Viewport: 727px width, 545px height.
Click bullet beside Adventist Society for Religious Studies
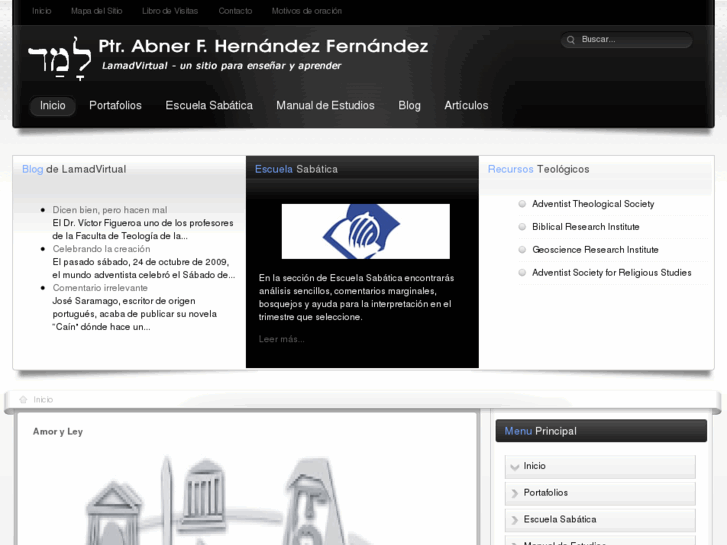click(522, 272)
